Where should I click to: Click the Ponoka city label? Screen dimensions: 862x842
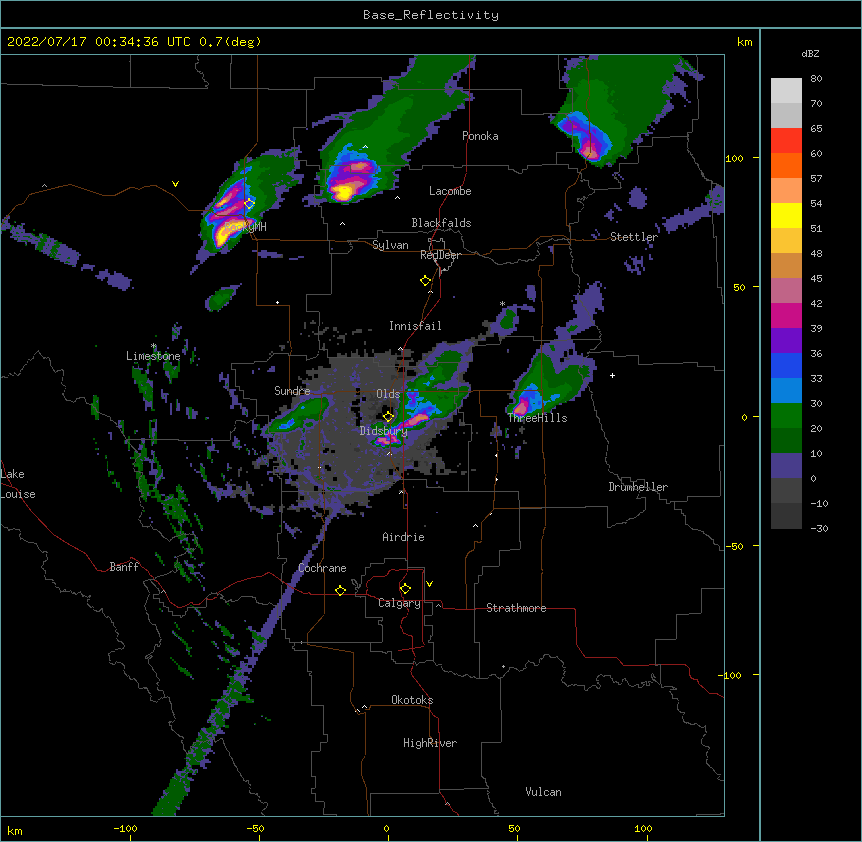[480, 136]
